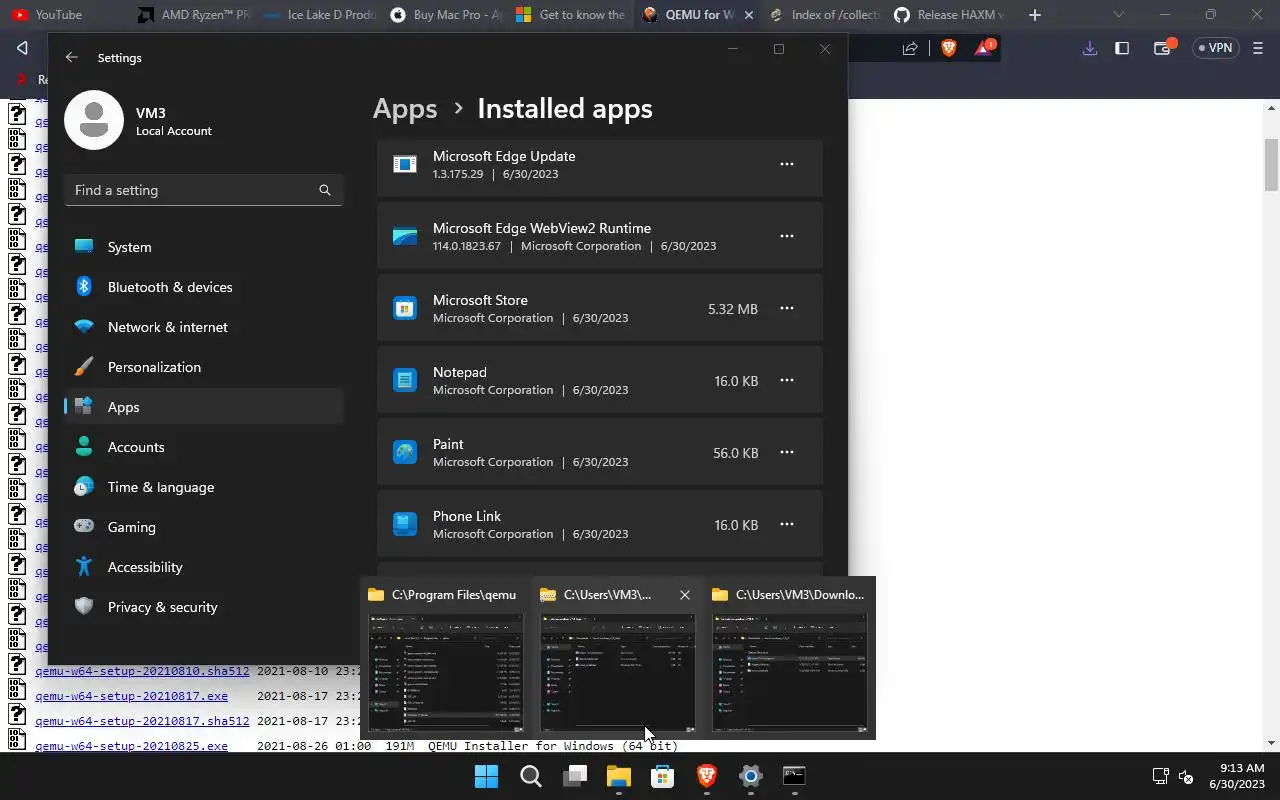Viewport: 1280px width, 800px height.
Task: Click the Phone Link app icon
Action: tap(404, 524)
